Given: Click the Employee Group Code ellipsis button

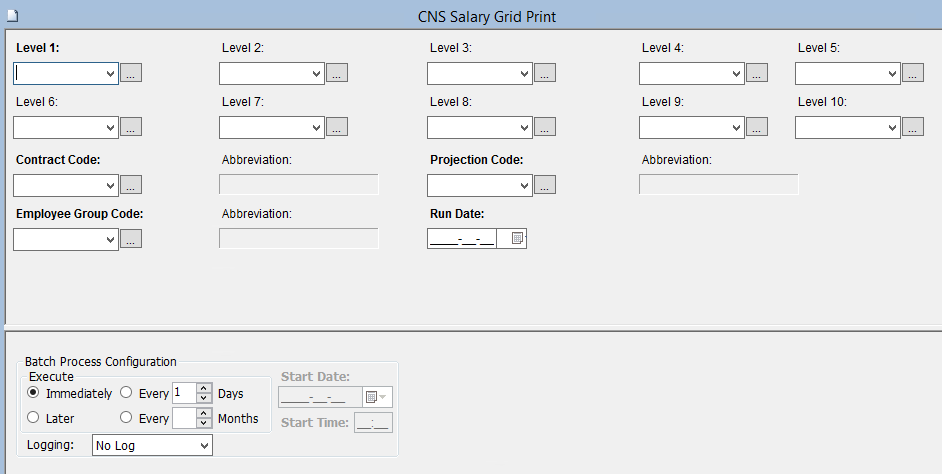Looking at the screenshot, I should click(131, 239).
